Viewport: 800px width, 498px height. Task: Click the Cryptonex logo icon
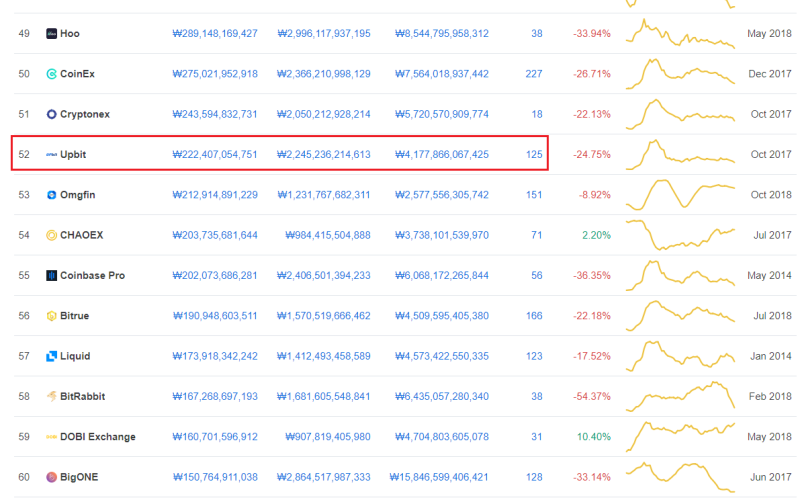click(52, 114)
